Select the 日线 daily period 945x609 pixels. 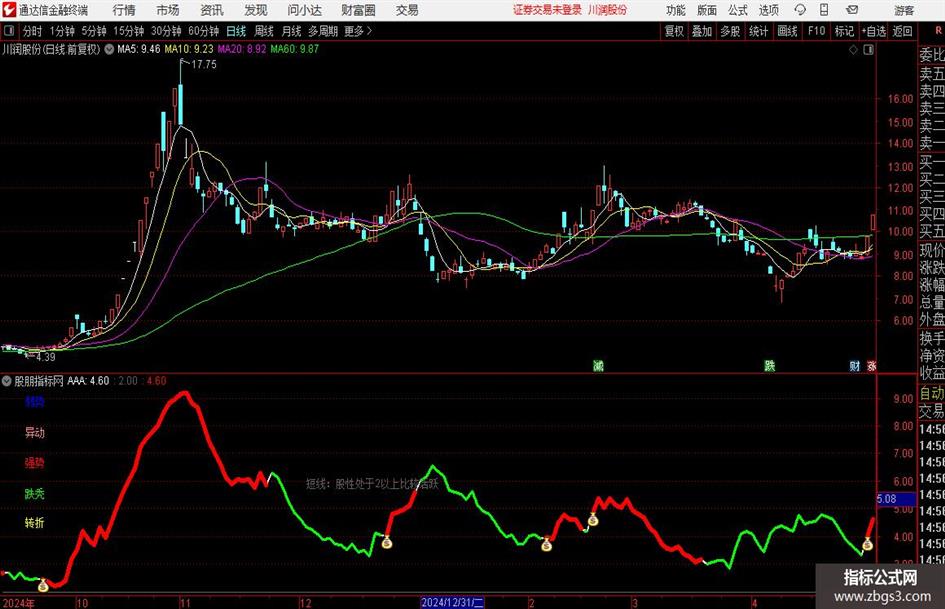point(236,31)
